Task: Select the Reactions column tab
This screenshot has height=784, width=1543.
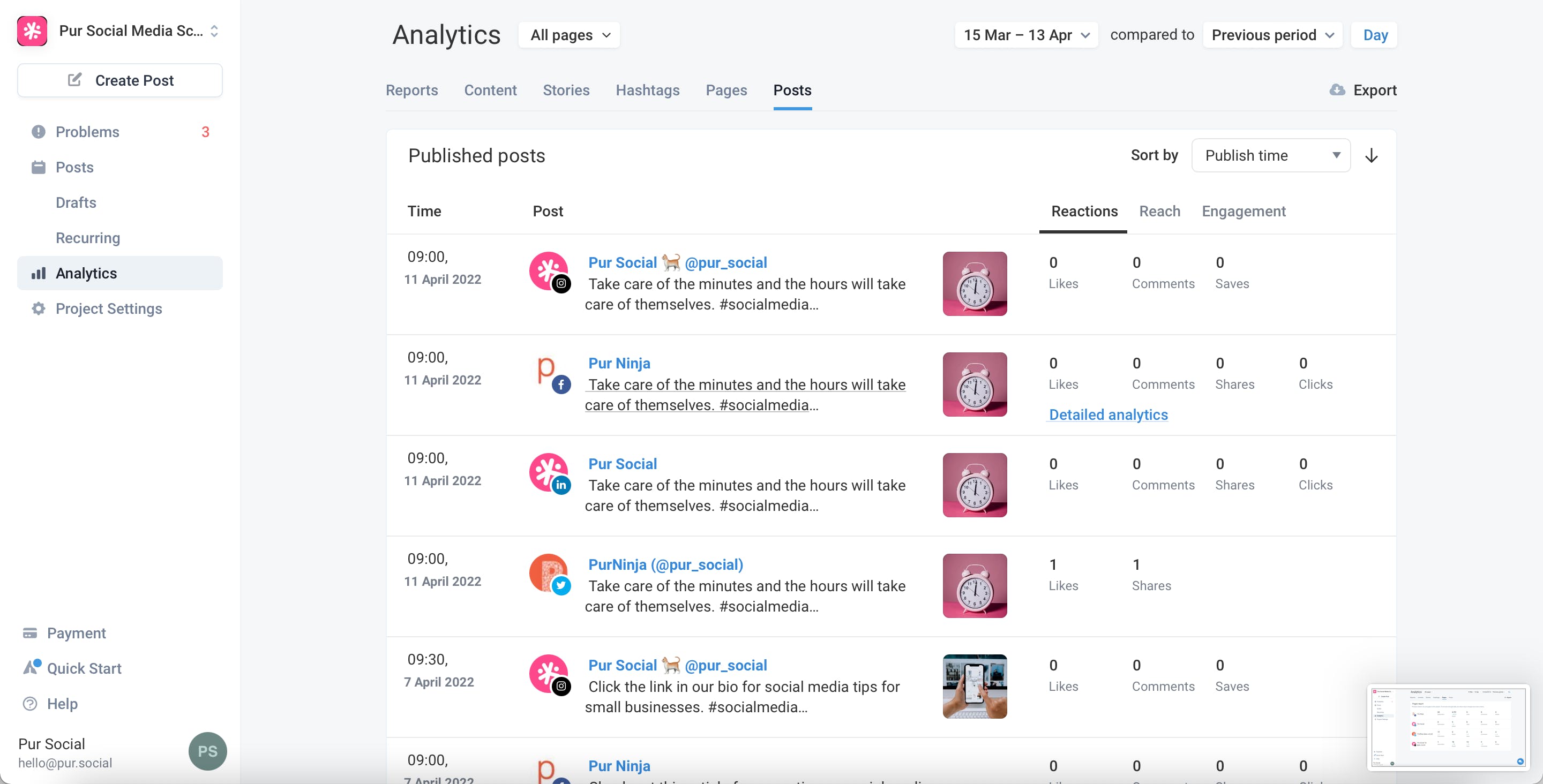Action: click(1084, 212)
